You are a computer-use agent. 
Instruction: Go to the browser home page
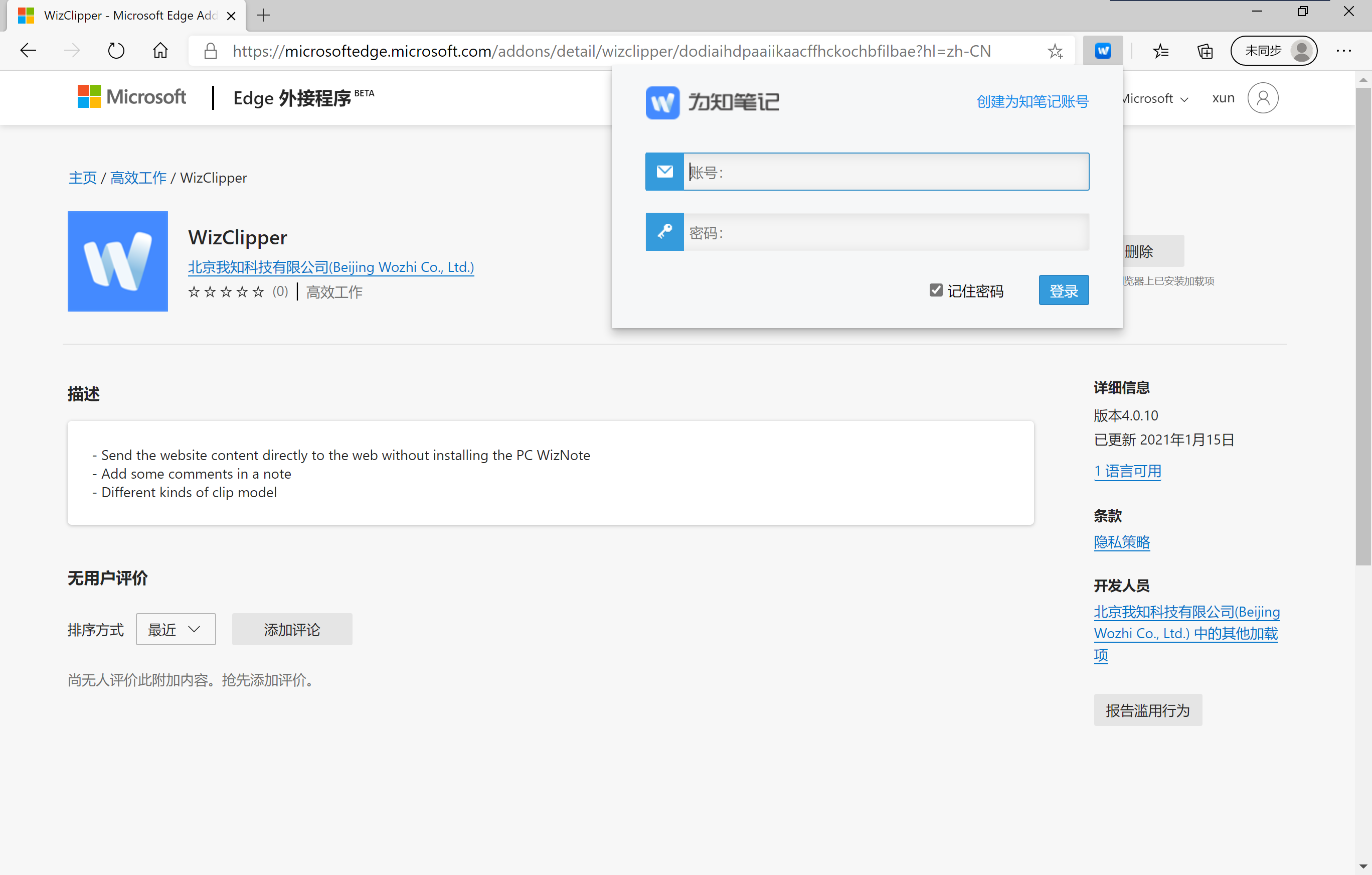click(x=160, y=51)
